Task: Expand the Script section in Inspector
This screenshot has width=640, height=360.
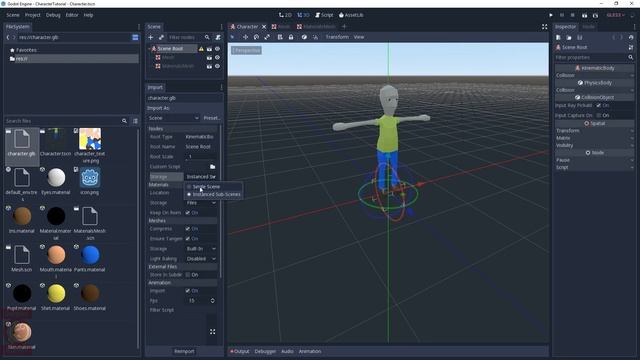Action: [594, 167]
